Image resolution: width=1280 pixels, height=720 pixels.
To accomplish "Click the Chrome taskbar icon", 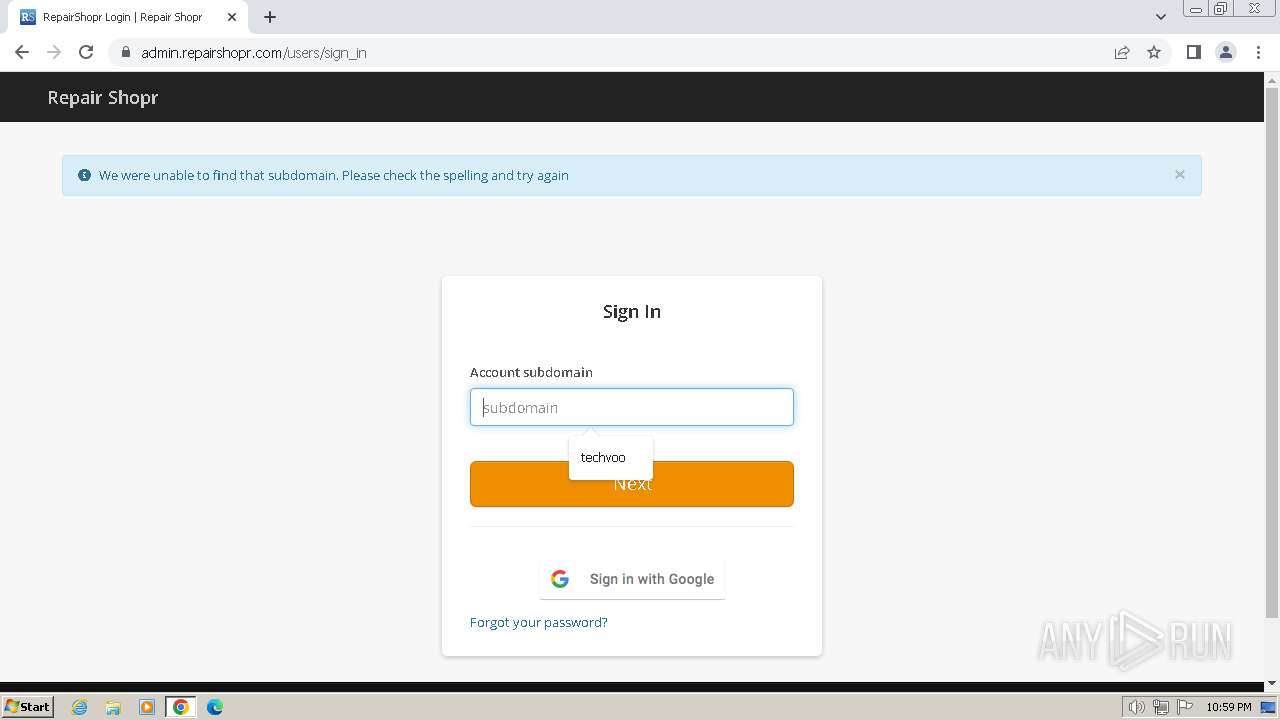I will point(181,707).
